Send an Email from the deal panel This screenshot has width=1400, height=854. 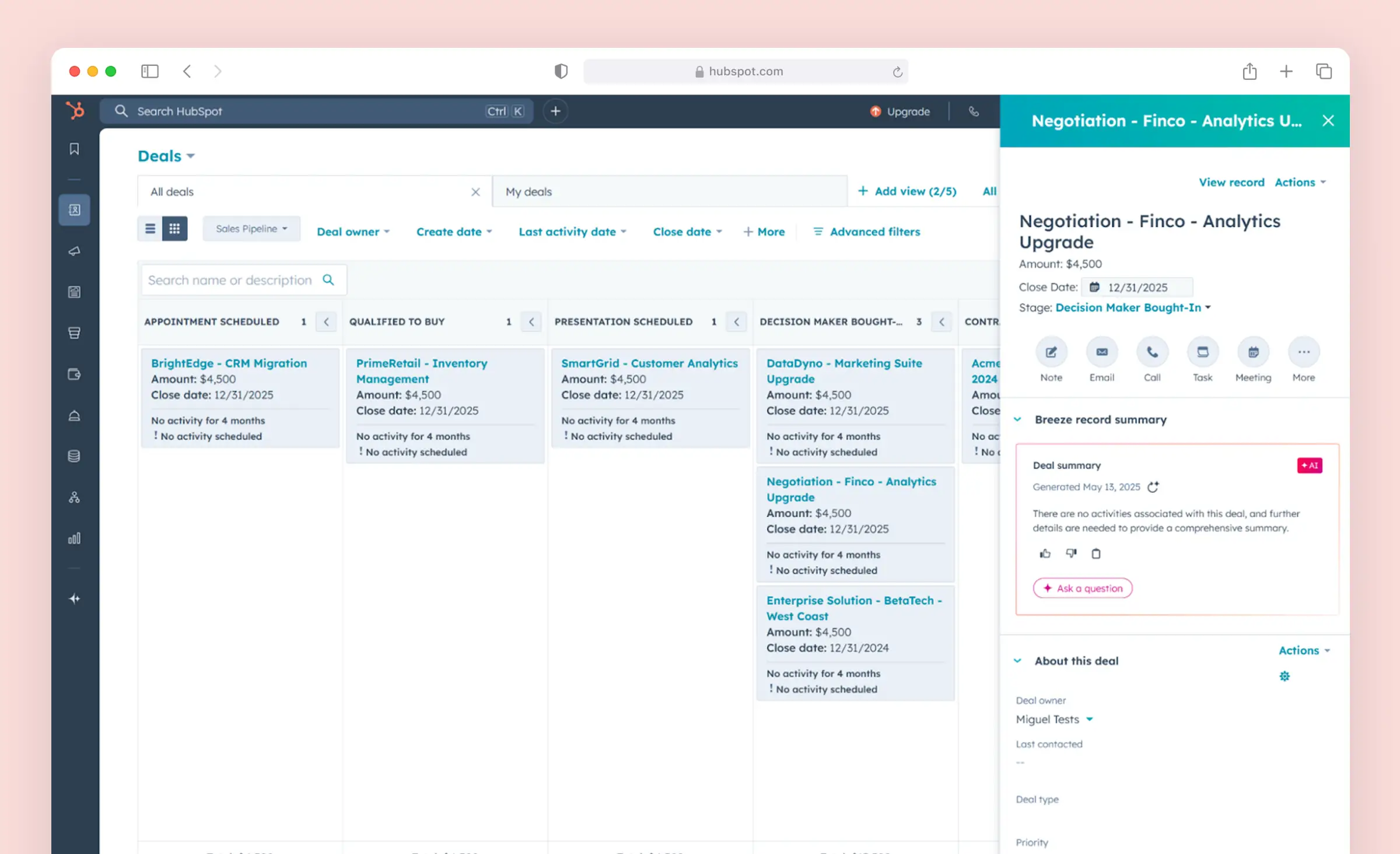click(1101, 352)
